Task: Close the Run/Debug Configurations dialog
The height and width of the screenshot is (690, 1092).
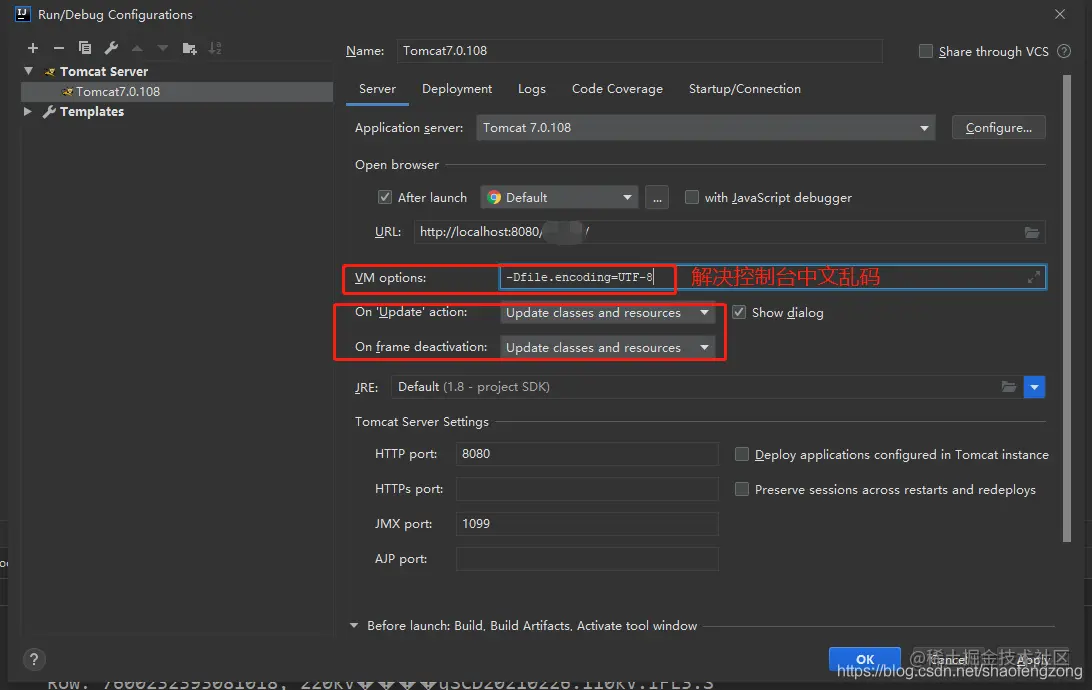Action: 1059,14
